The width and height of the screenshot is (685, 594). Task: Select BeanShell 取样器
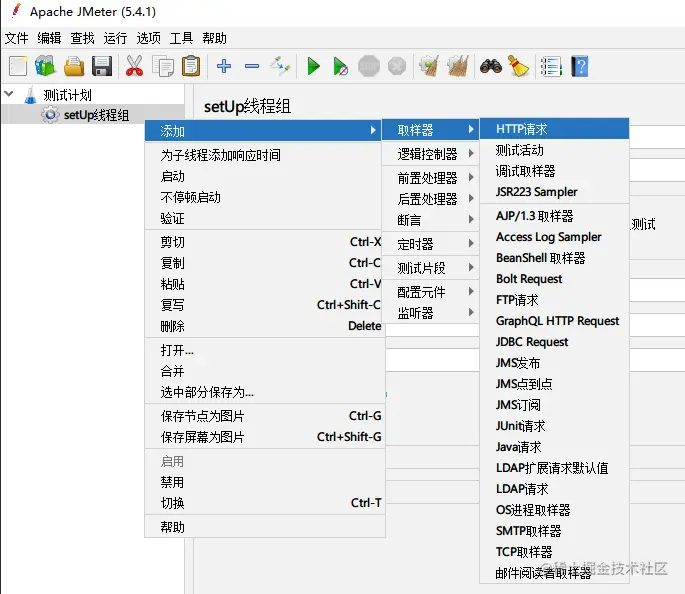(554, 258)
